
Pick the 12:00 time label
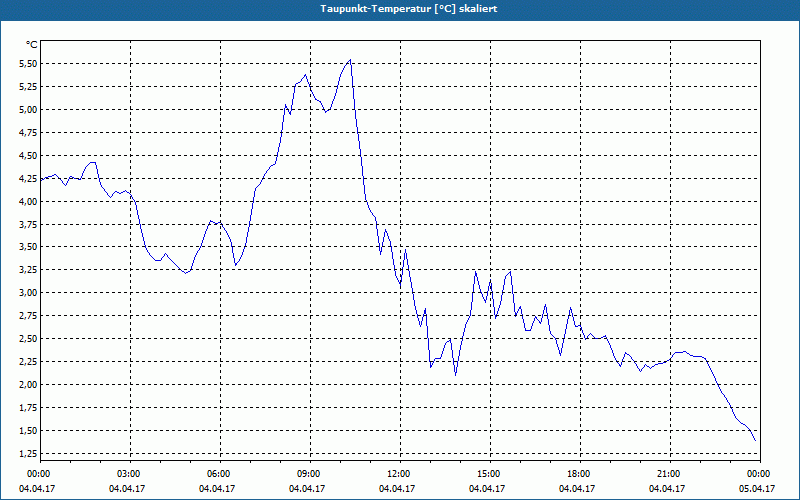[401, 474]
